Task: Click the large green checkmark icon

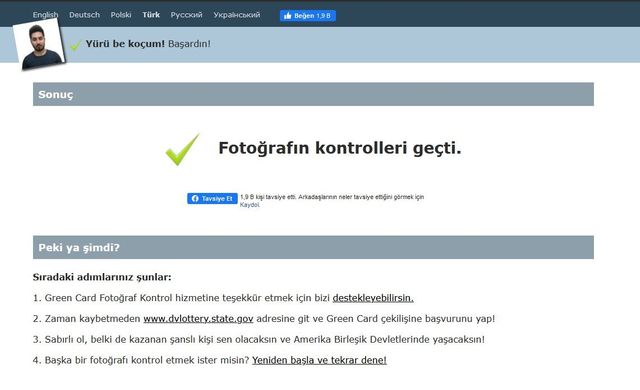Action: [182, 149]
